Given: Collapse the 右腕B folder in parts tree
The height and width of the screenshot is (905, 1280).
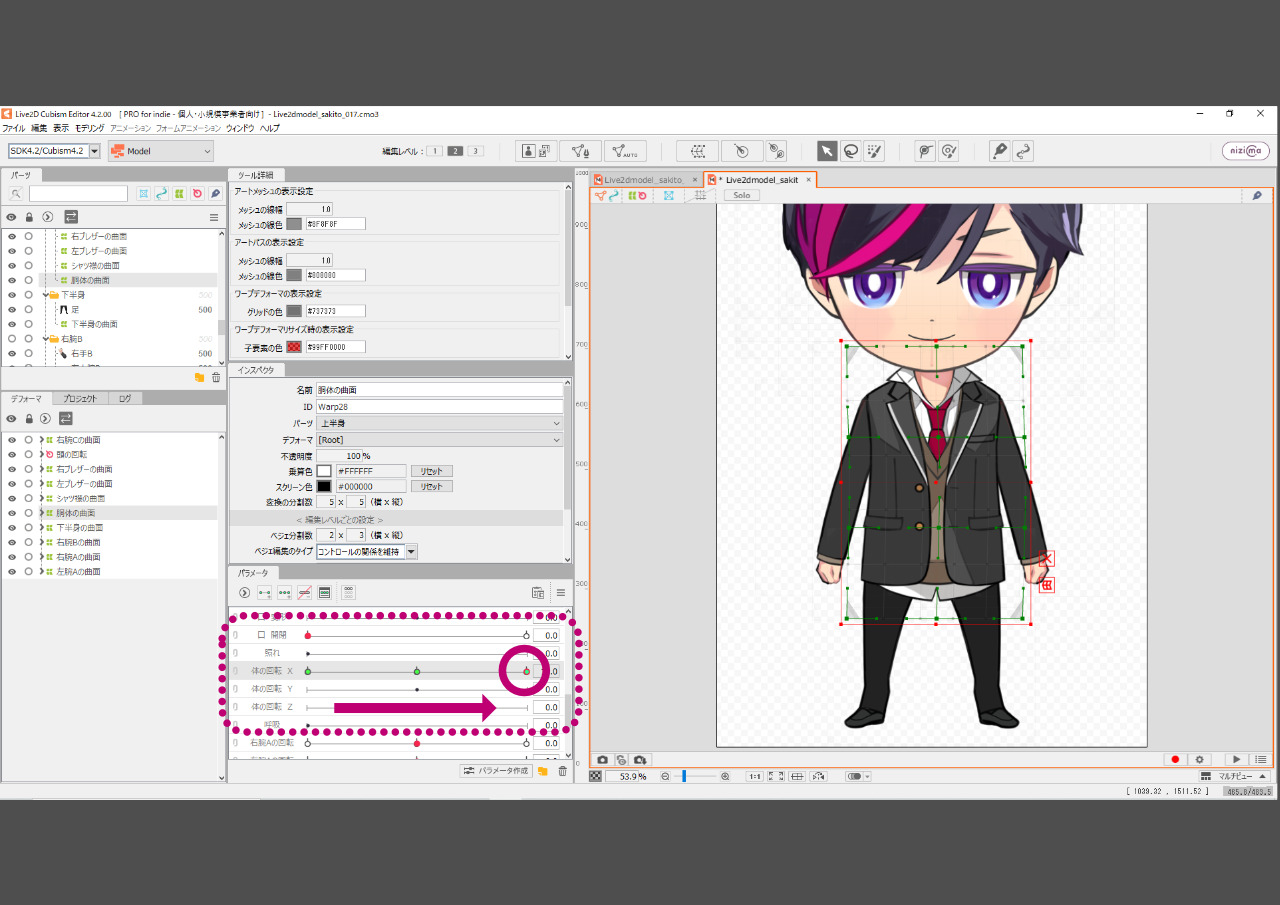Looking at the screenshot, I should click(x=45, y=339).
